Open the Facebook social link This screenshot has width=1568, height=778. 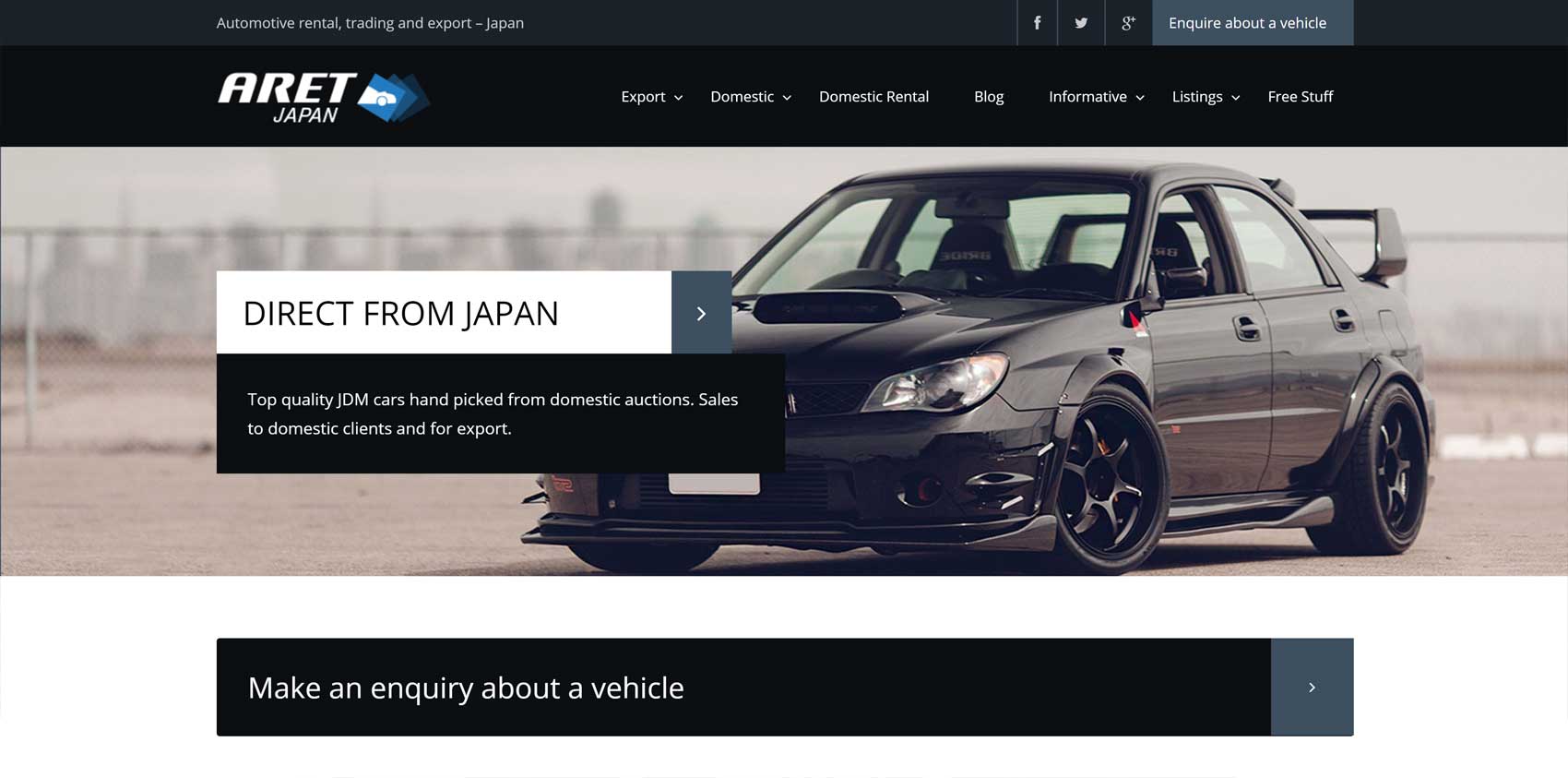1038,23
